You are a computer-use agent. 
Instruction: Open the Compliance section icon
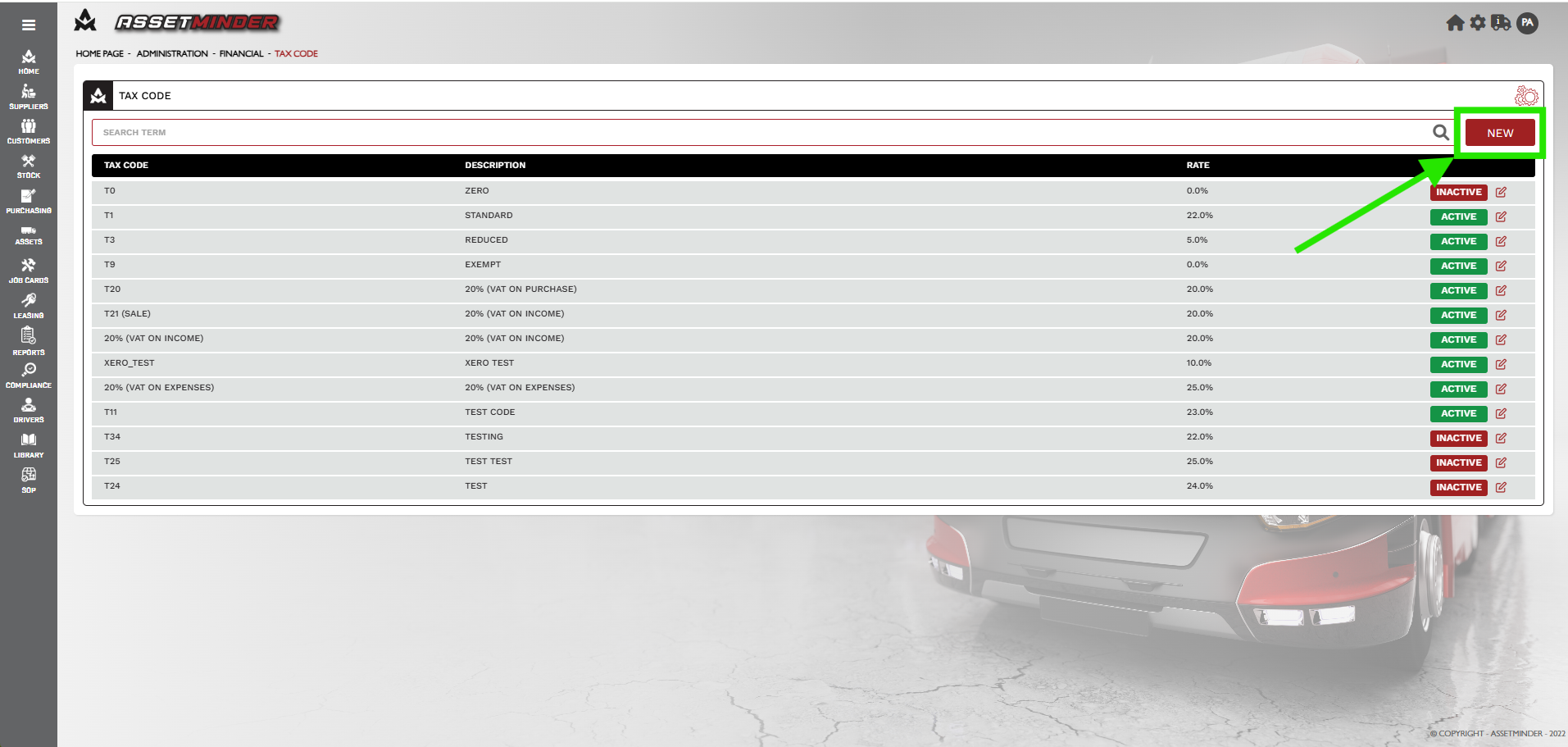click(29, 376)
